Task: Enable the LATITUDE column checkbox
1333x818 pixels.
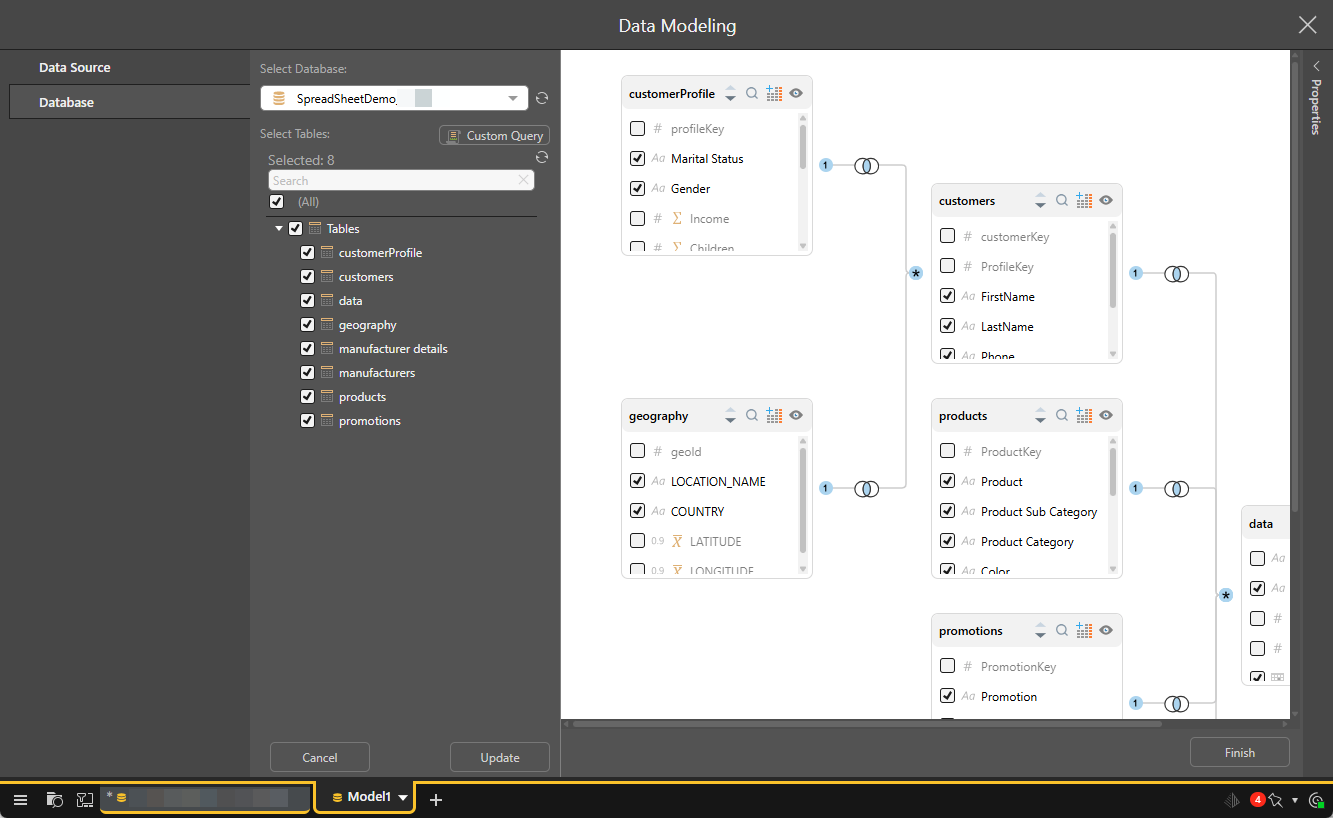Action: (x=637, y=541)
